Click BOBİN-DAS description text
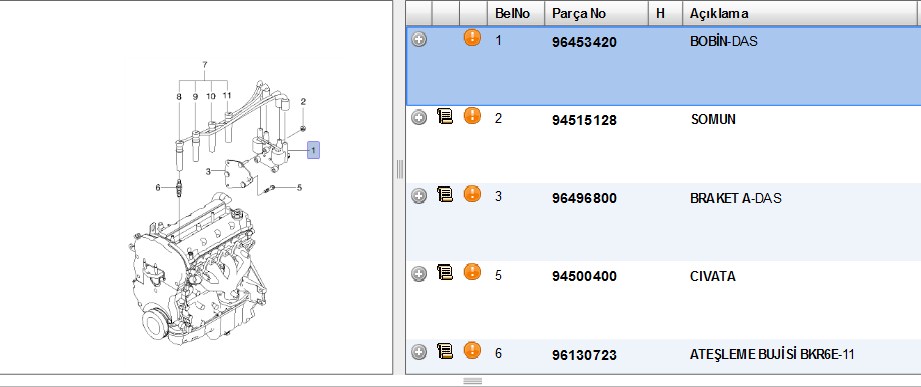The image size is (921, 387). (x=724, y=42)
